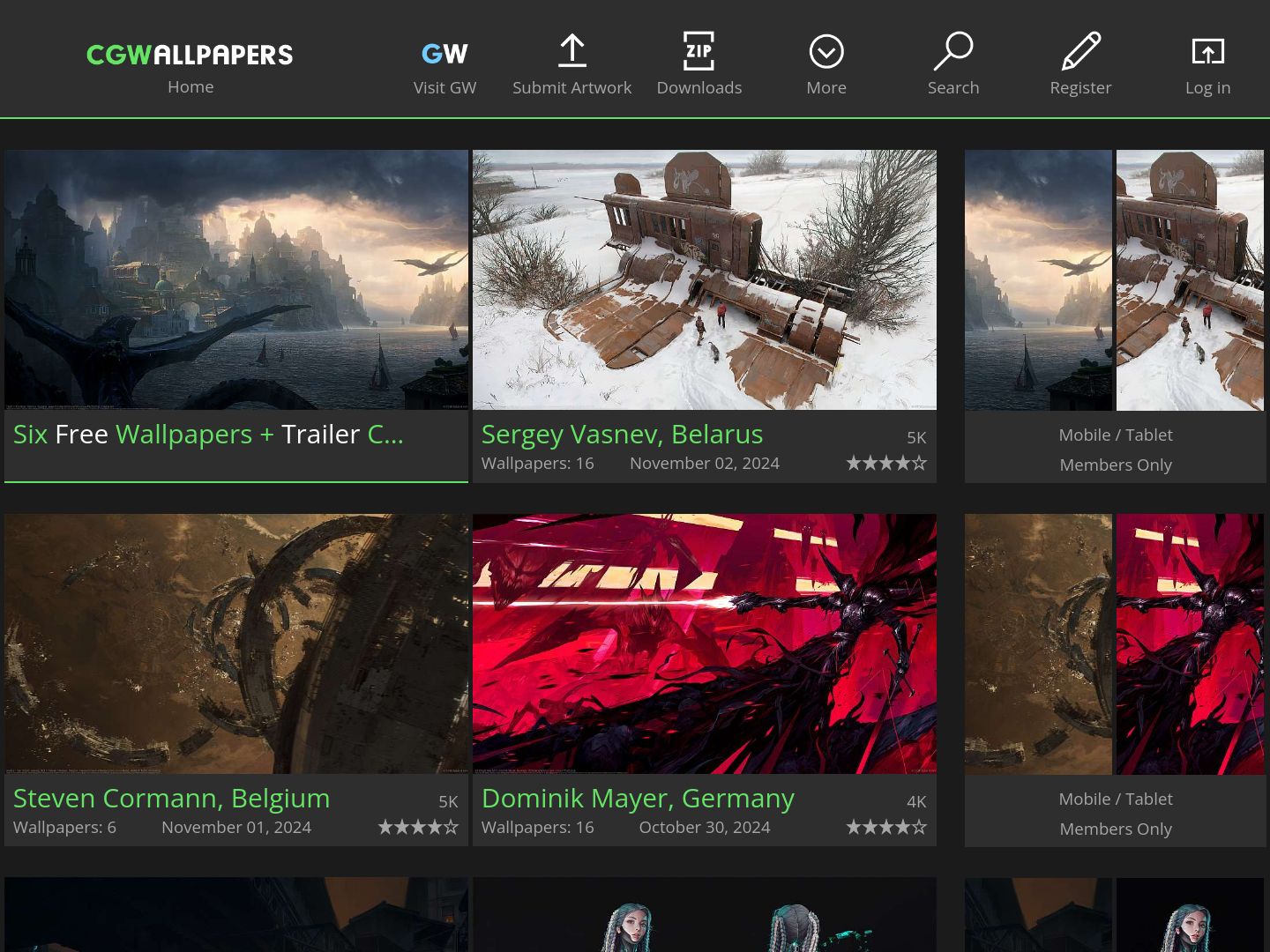The height and width of the screenshot is (952, 1270).
Task: Click the magnifying glass Search icon
Action: click(953, 51)
